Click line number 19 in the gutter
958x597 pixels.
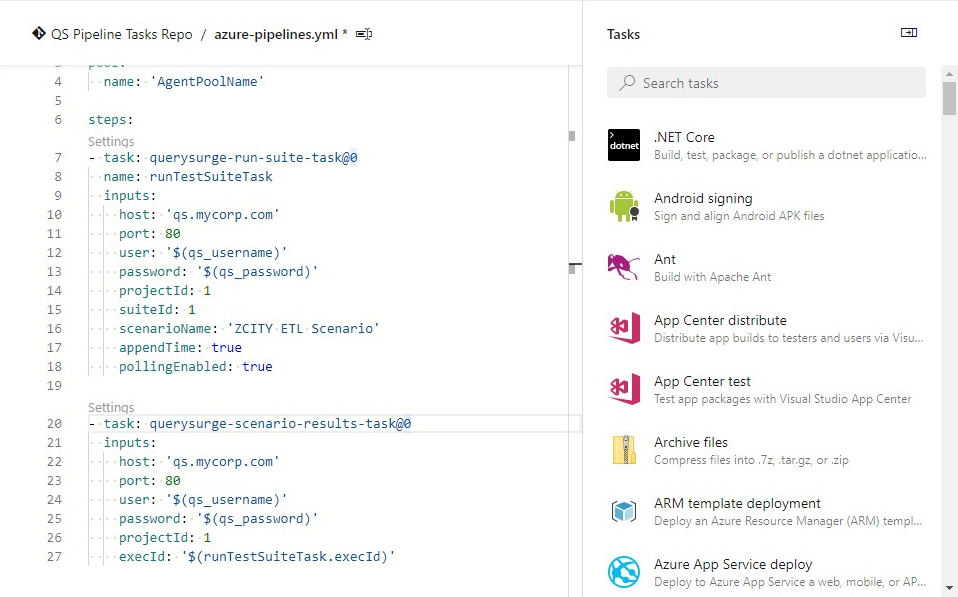[54, 386]
